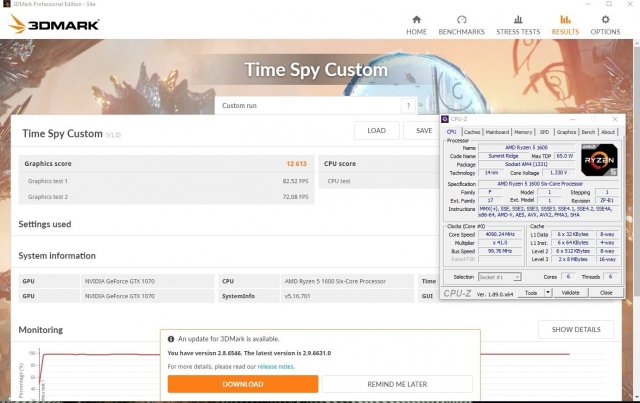
Task: Click the Show Details button
Action: pyautogui.click(x=575, y=329)
